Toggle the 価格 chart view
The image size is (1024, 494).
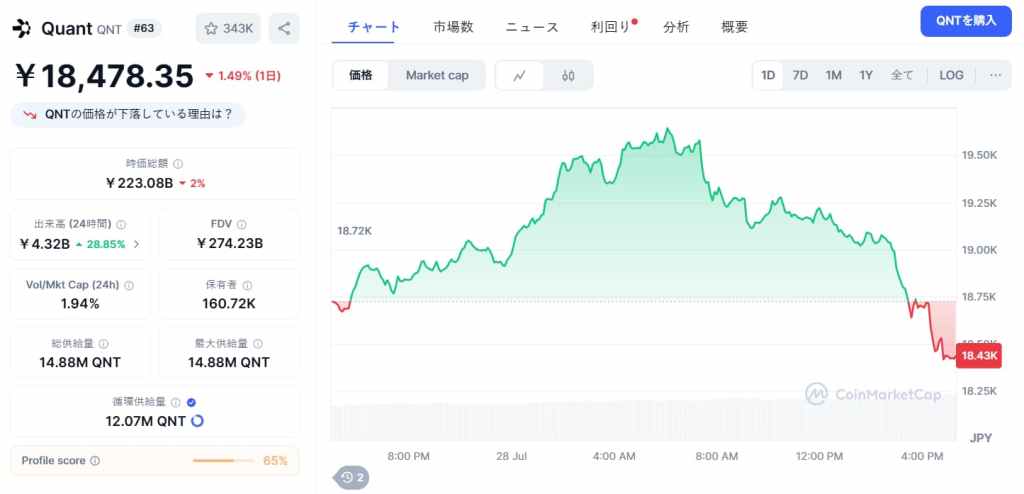361,75
